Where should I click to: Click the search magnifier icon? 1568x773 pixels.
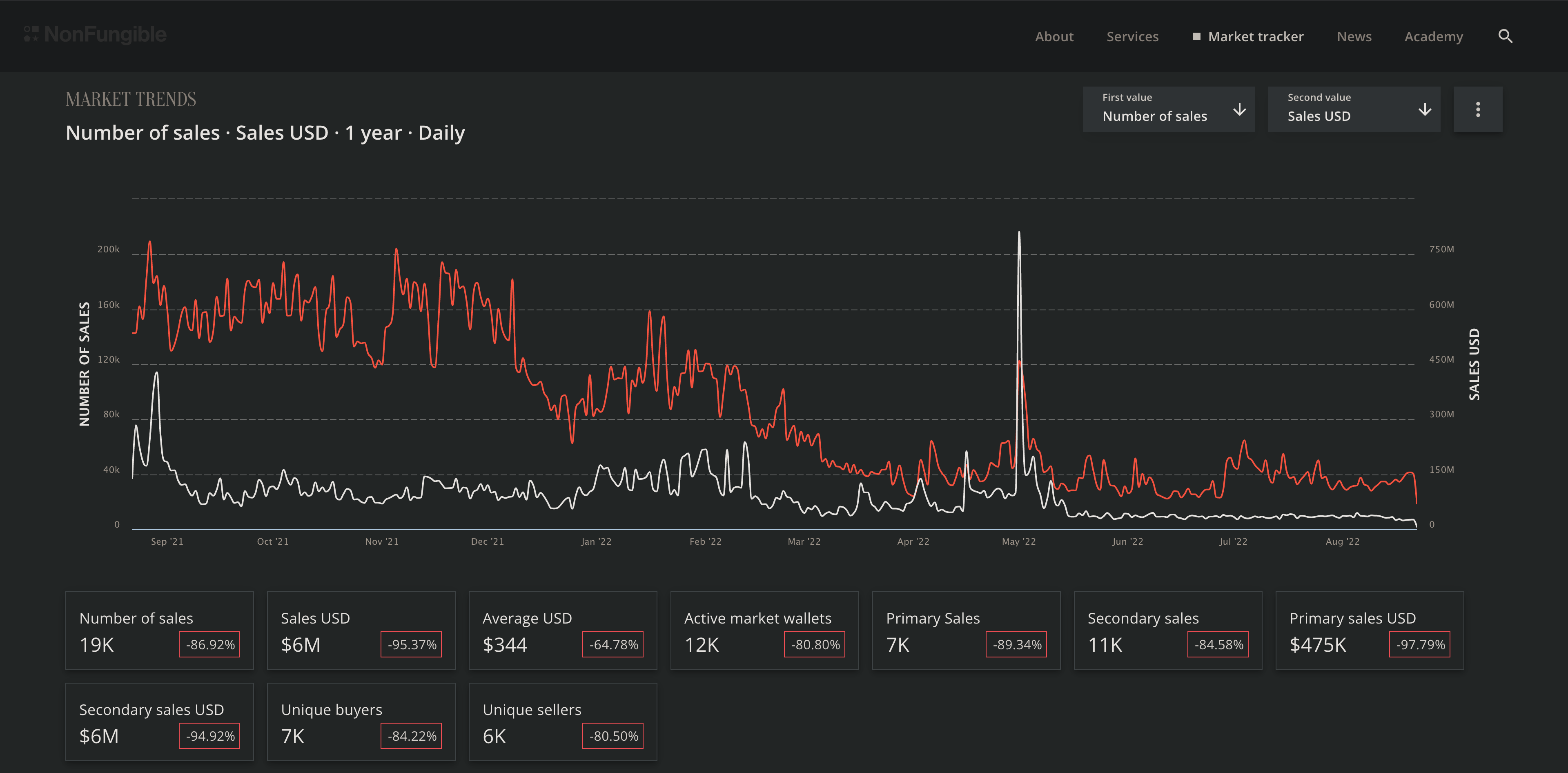coord(1505,36)
